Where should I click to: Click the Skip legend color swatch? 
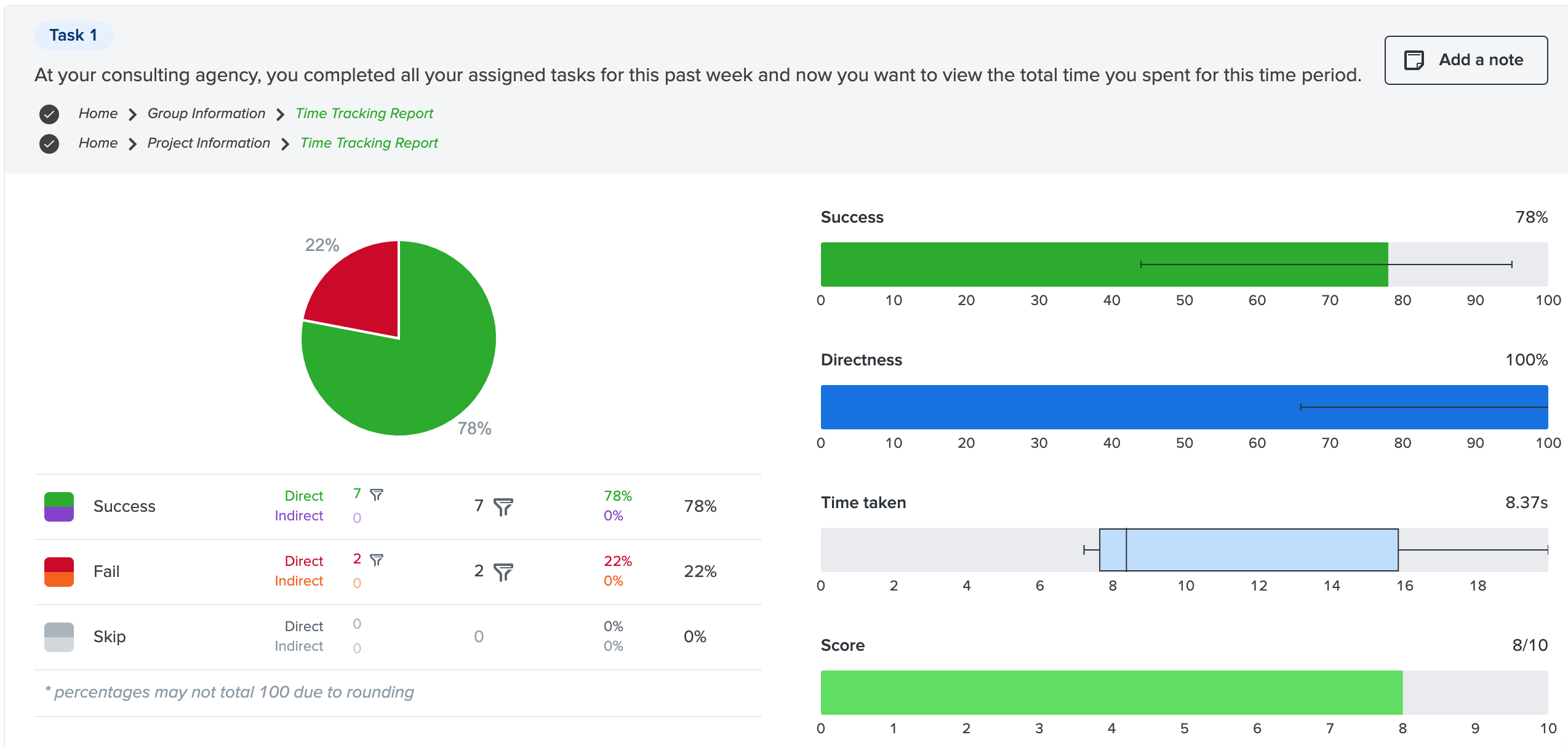coord(59,637)
